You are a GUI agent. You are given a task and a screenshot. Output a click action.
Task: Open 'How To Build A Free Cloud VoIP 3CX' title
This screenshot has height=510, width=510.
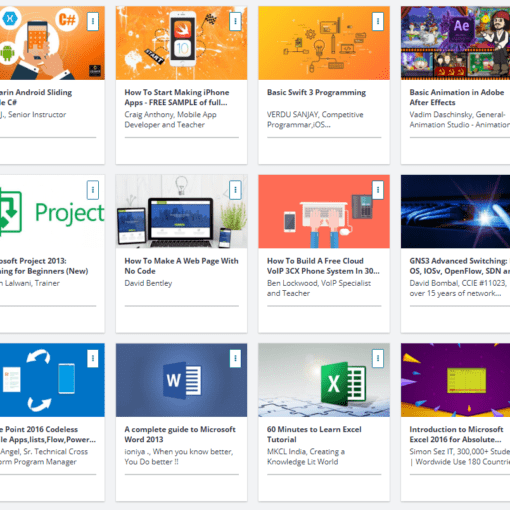(x=323, y=266)
